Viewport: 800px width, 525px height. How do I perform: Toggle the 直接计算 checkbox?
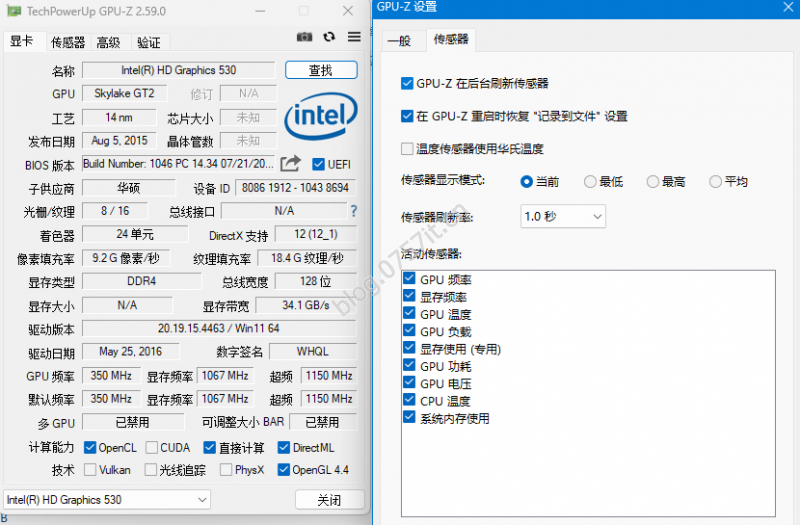pos(209,447)
